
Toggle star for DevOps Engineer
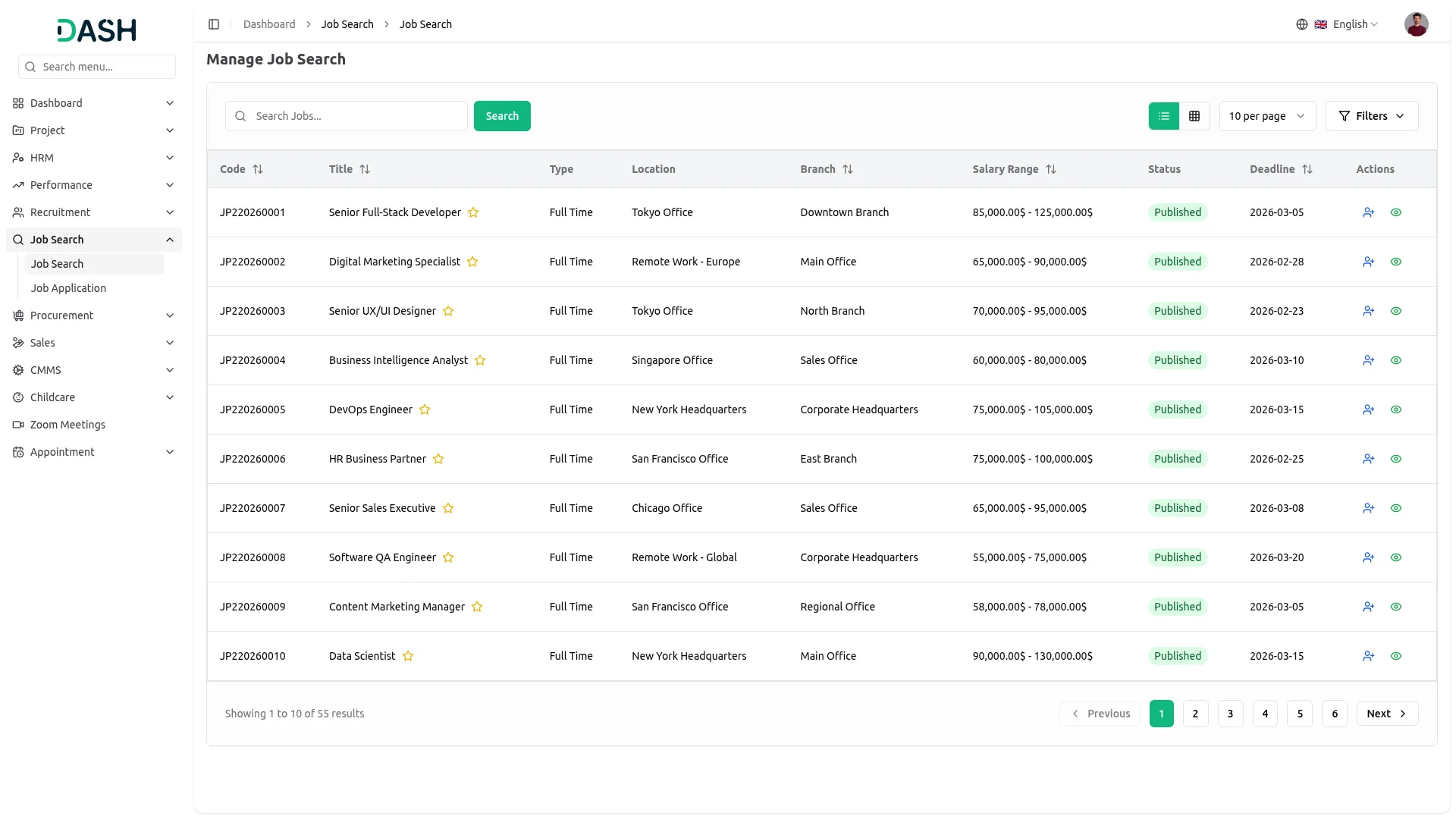(x=425, y=409)
